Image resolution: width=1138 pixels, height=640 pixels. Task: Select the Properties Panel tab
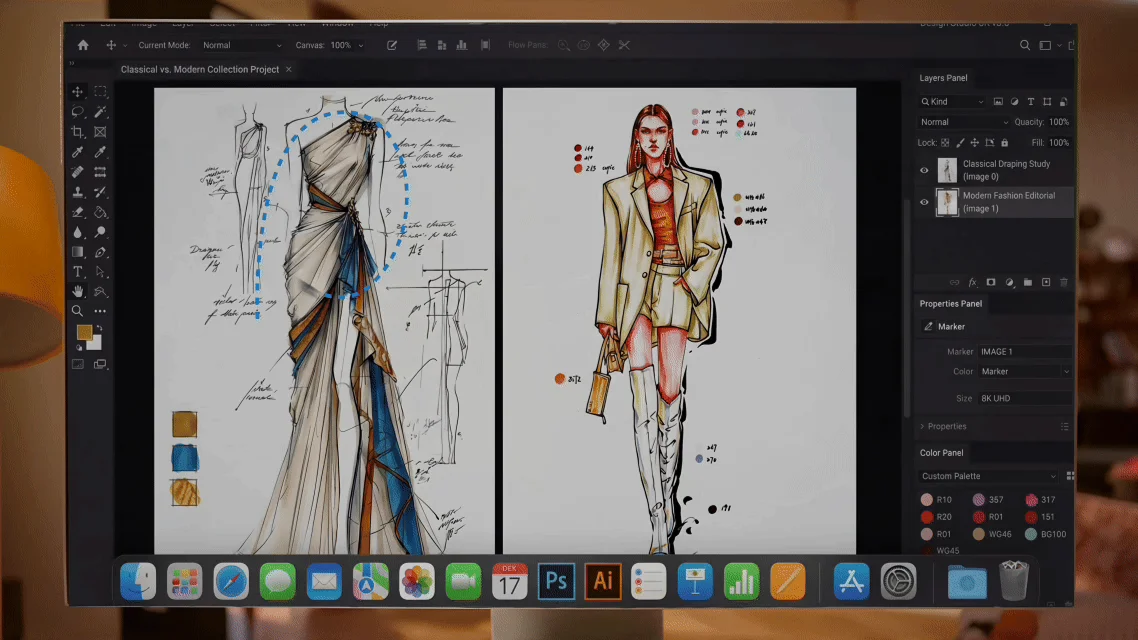951,304
